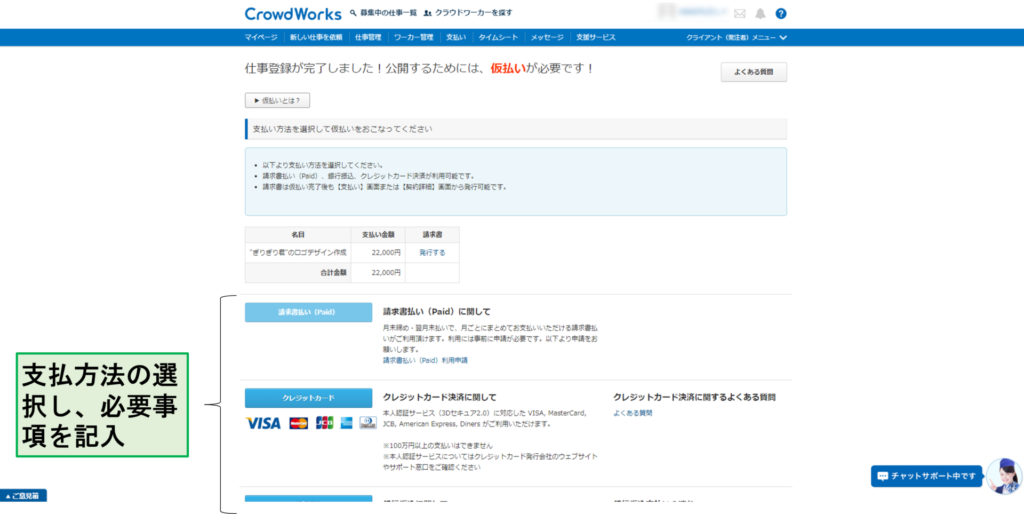Click the chat support operator avatar

(x=1004, y=476)
